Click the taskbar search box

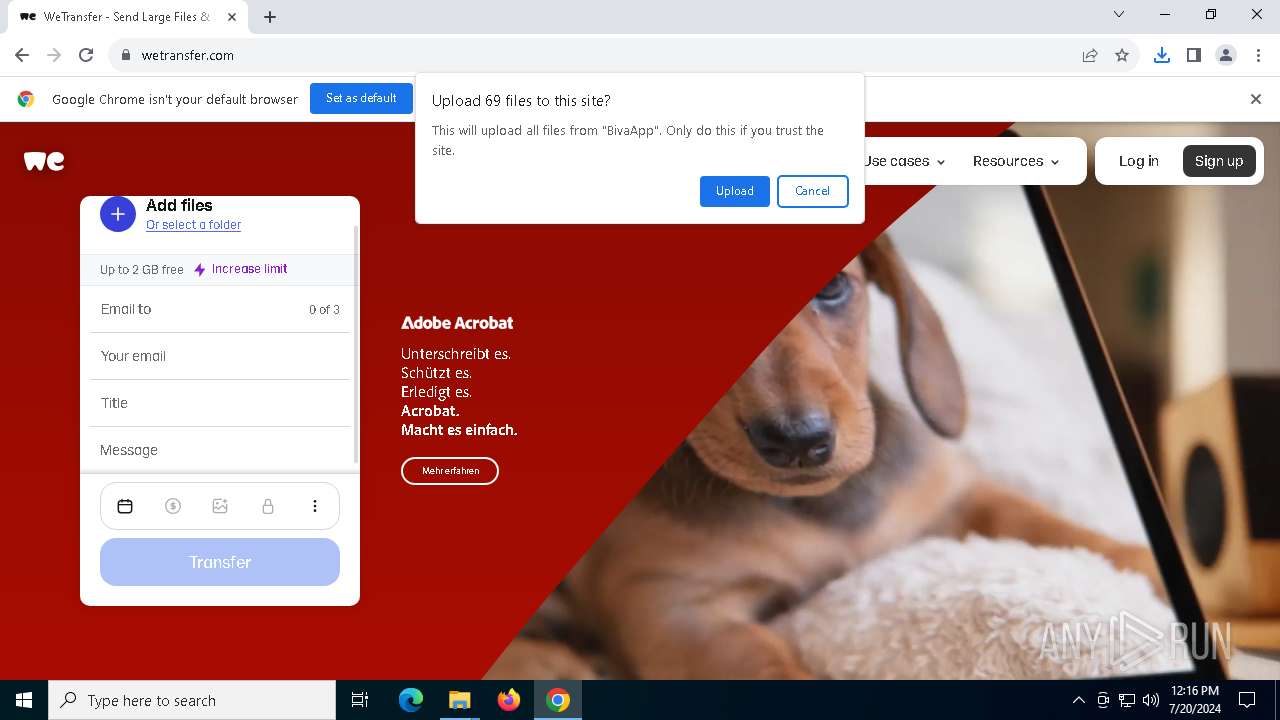click(x=192, y=700)
